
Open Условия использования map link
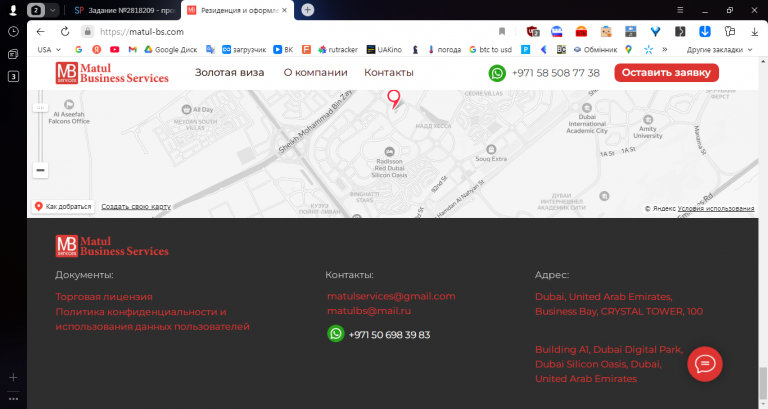[716, 209]
